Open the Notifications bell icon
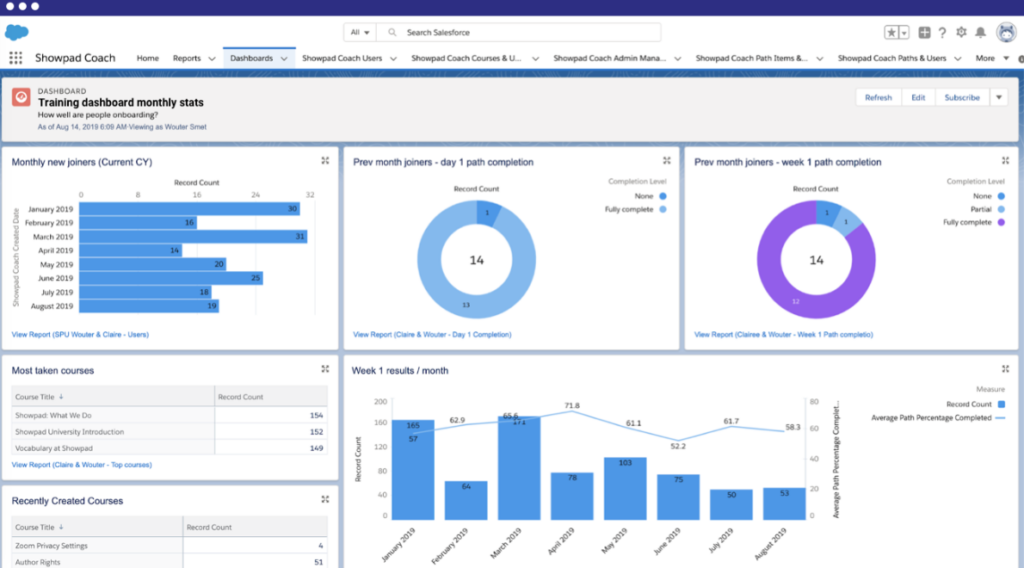 980,32
